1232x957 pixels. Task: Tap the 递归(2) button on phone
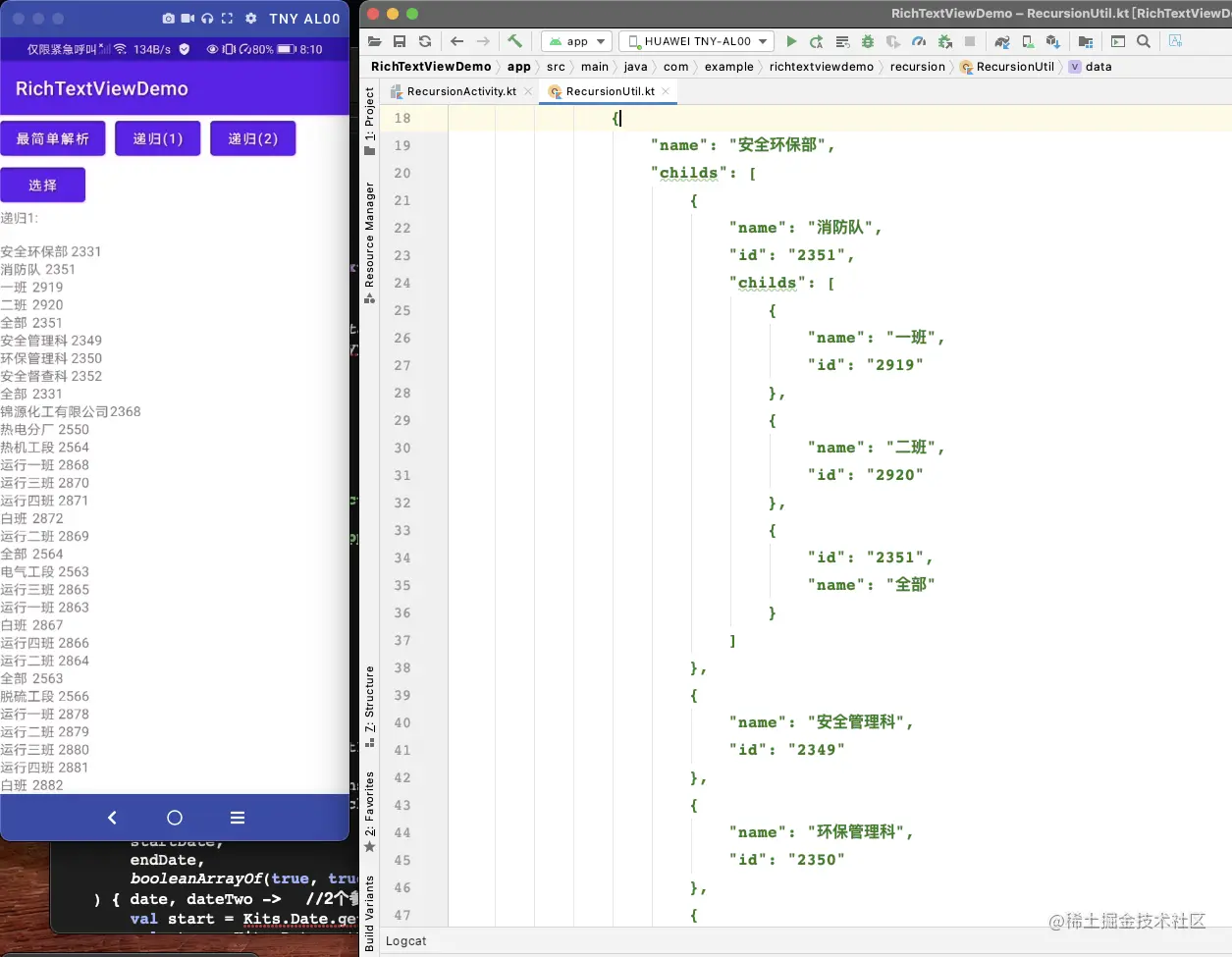(x=253, y=138)
